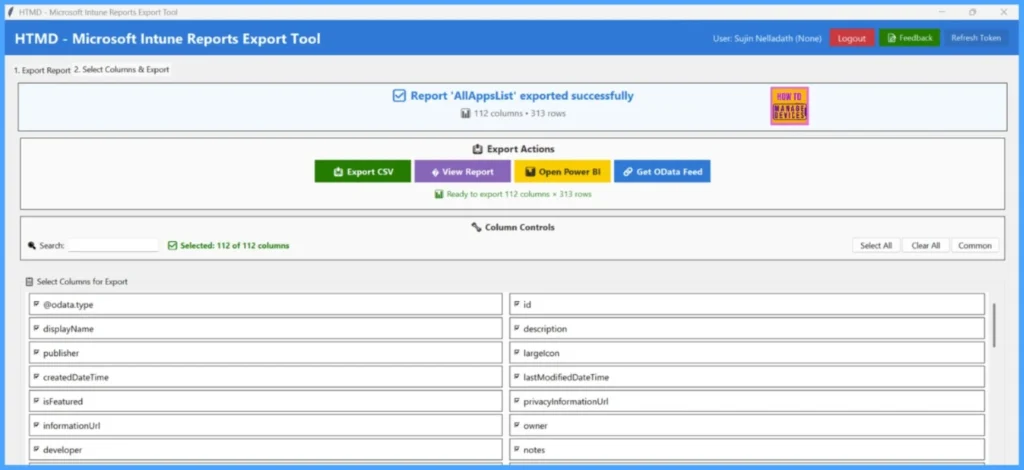This screenshot has width=1024, height=470.
Task: Open the Feedback button
Action: coord(910,38)
